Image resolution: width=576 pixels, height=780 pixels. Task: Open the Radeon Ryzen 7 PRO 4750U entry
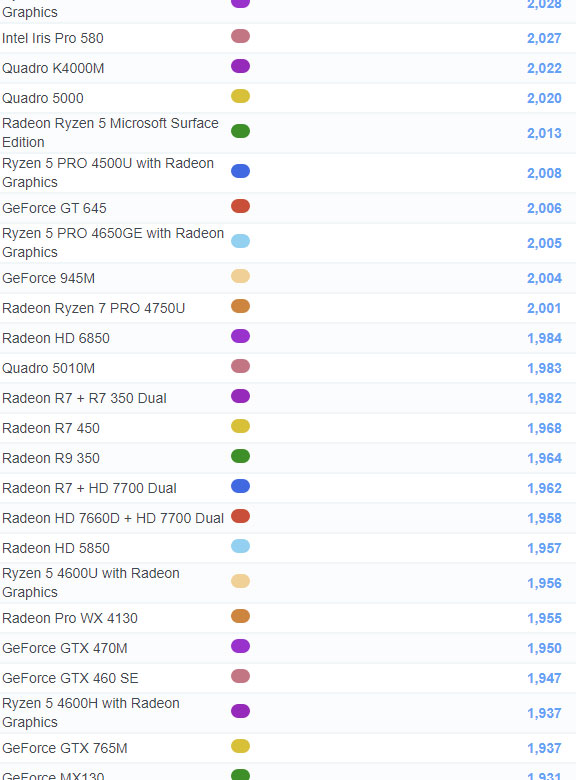[x=94, y=308]
